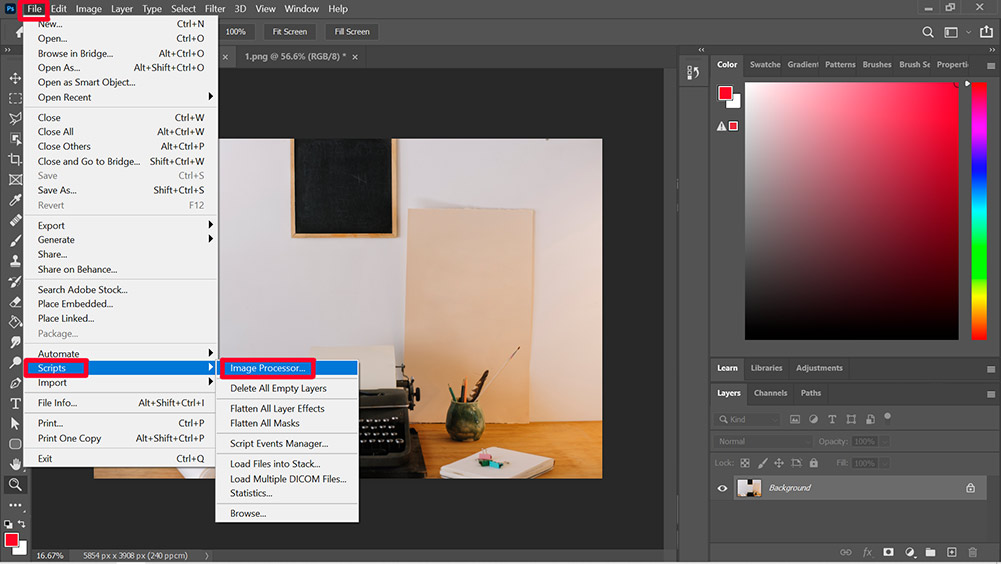
Task: Open the Kind layer filter dropdown
Action: coord(748,420)
